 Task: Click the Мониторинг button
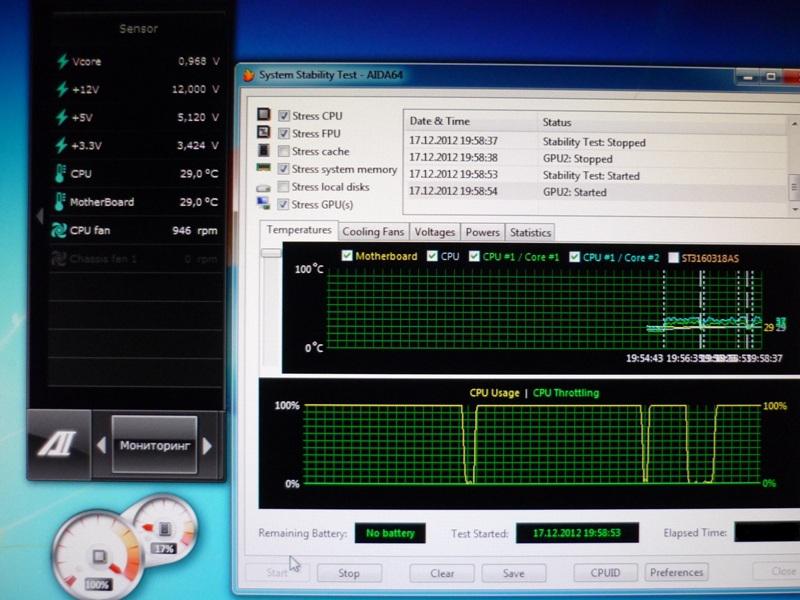[x=154, y=445]
